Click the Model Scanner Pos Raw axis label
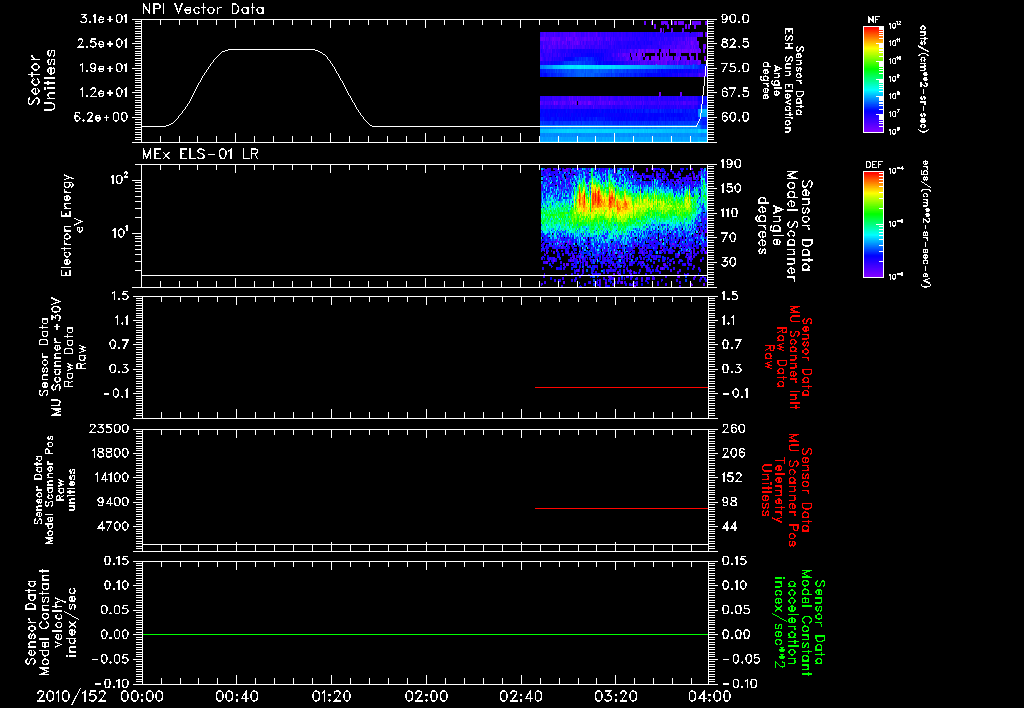1024x708 pixels. 55,490
